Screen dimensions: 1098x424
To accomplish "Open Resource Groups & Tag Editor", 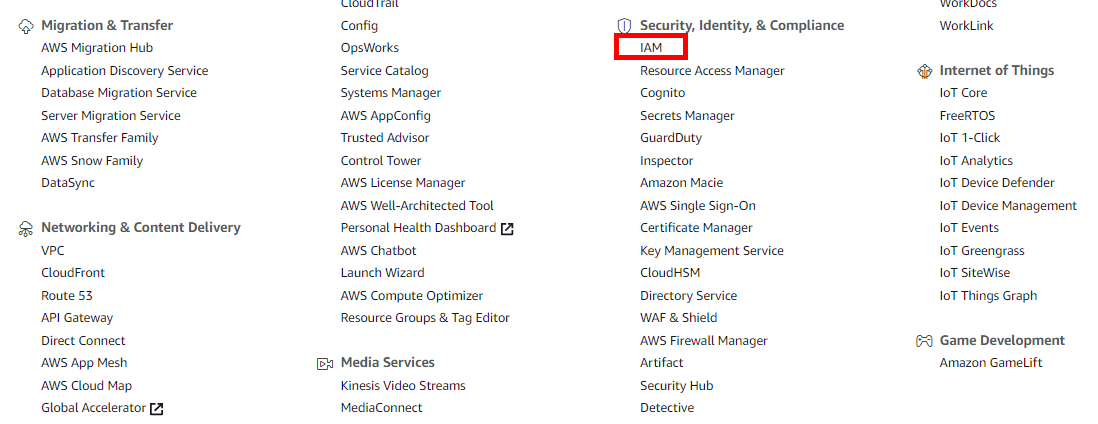I will (x=425, y=318).
